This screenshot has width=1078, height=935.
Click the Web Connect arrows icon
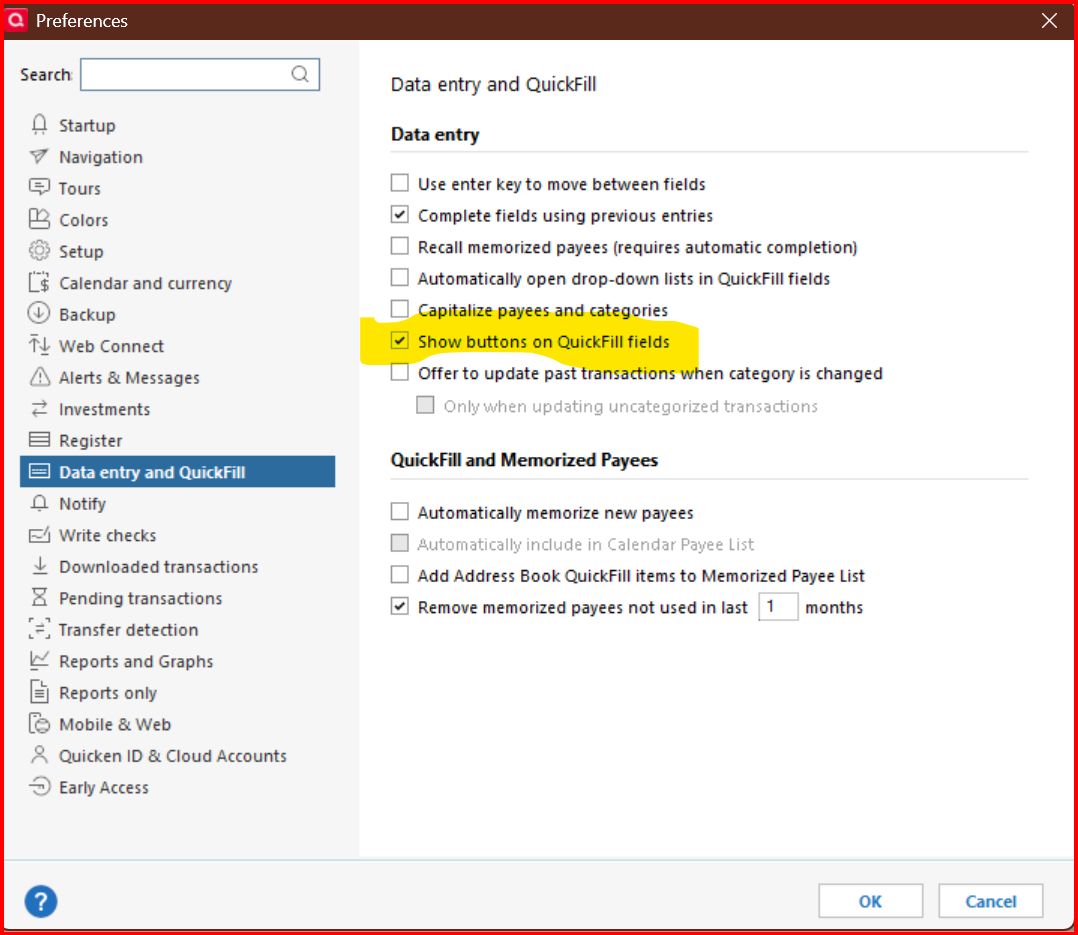tap(39, 345)
